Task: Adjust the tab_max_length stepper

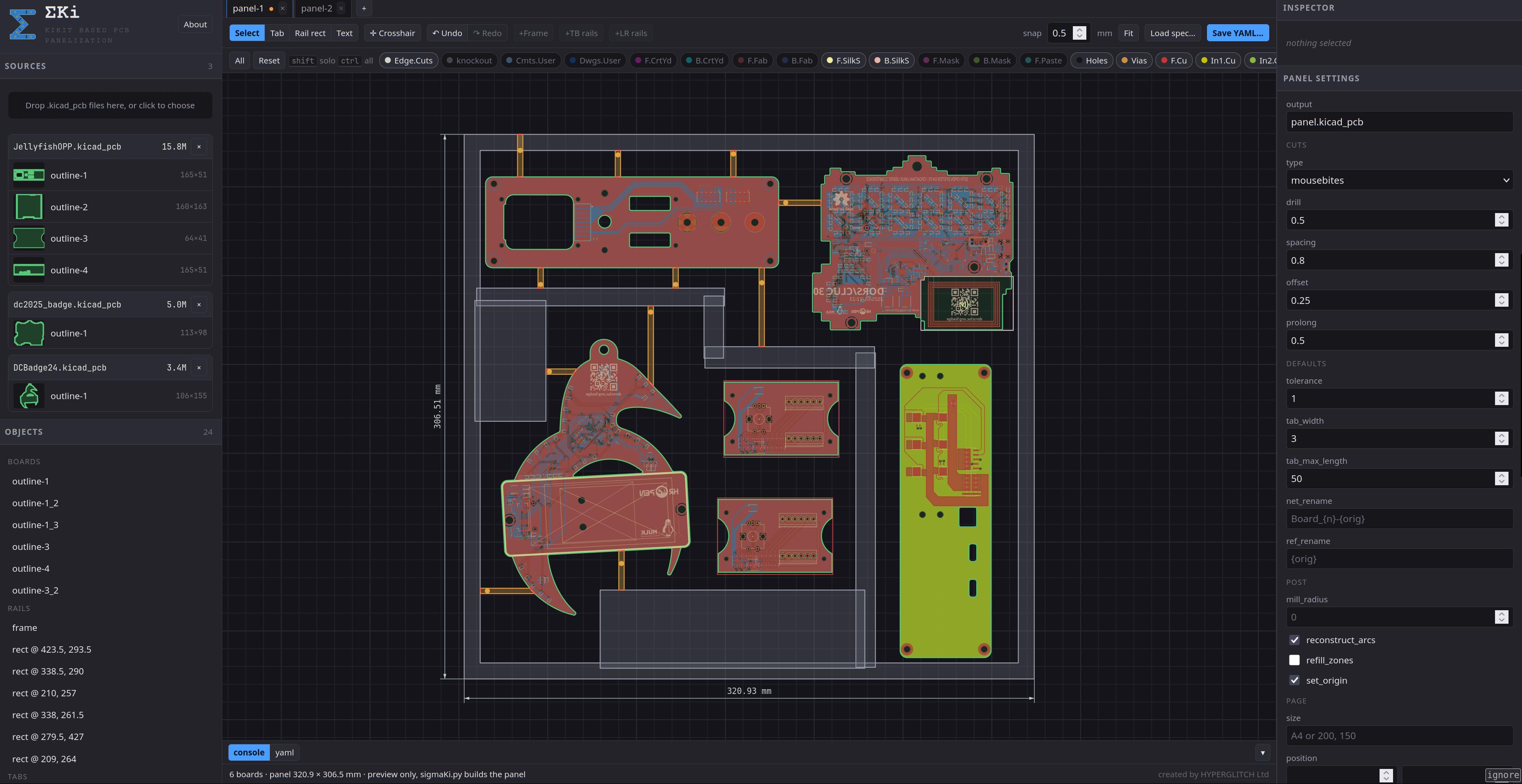Action: point(1501,478)
